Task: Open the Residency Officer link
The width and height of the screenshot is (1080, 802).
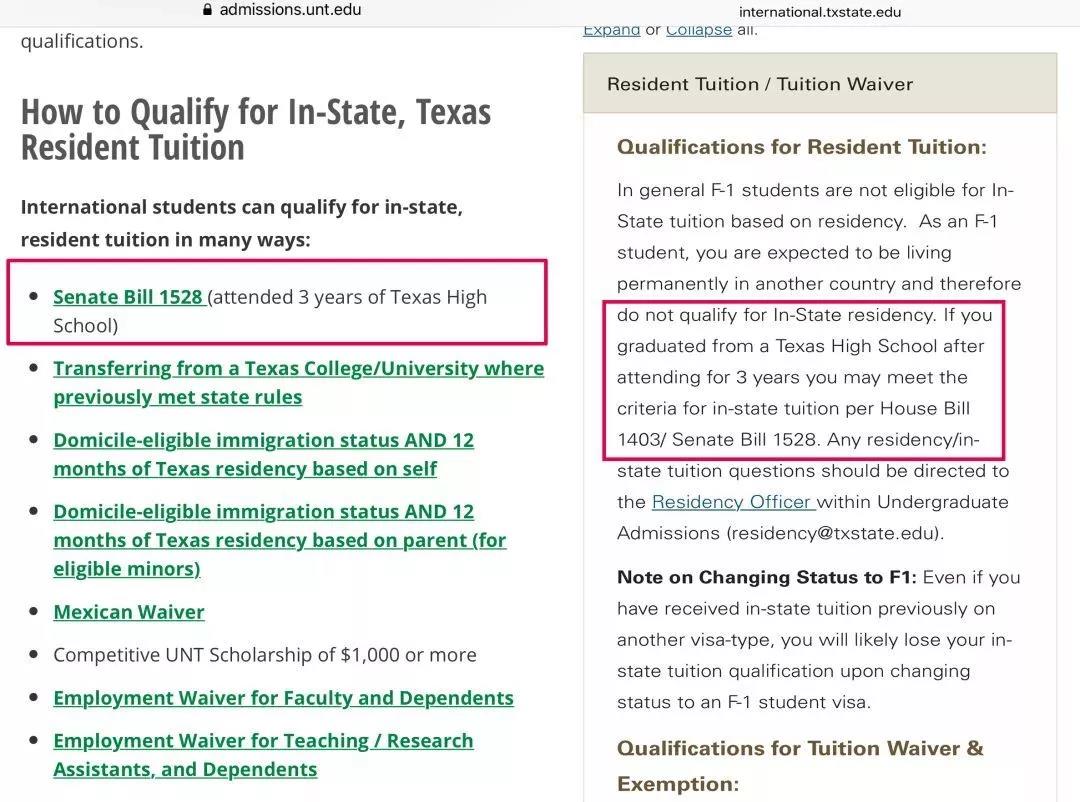Action: [734, 502]
